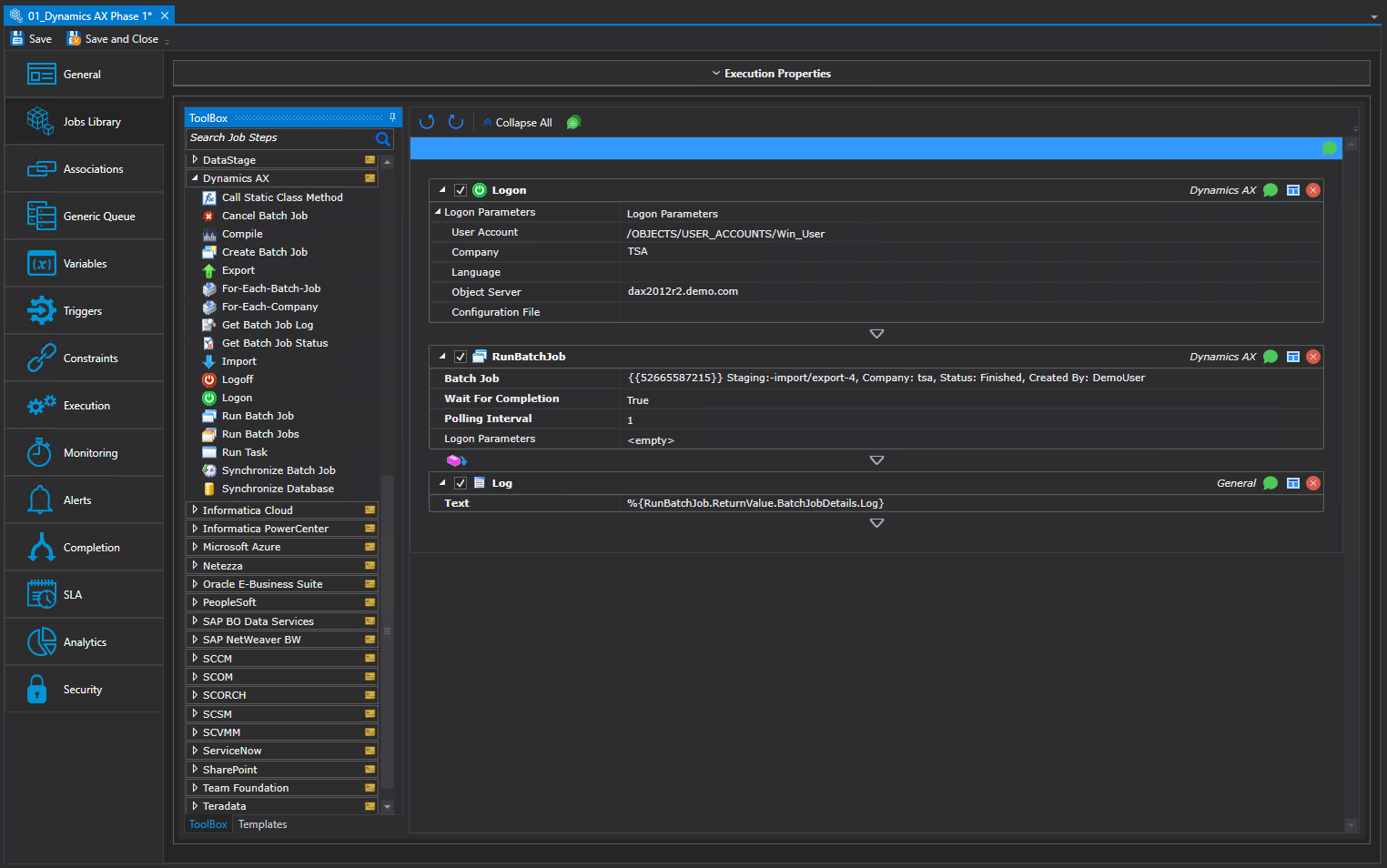Viewport: 1387px width, 868px height.
Task: Click the green comment icon on the RunBatchJob step
Action: tap(1271, 357)
